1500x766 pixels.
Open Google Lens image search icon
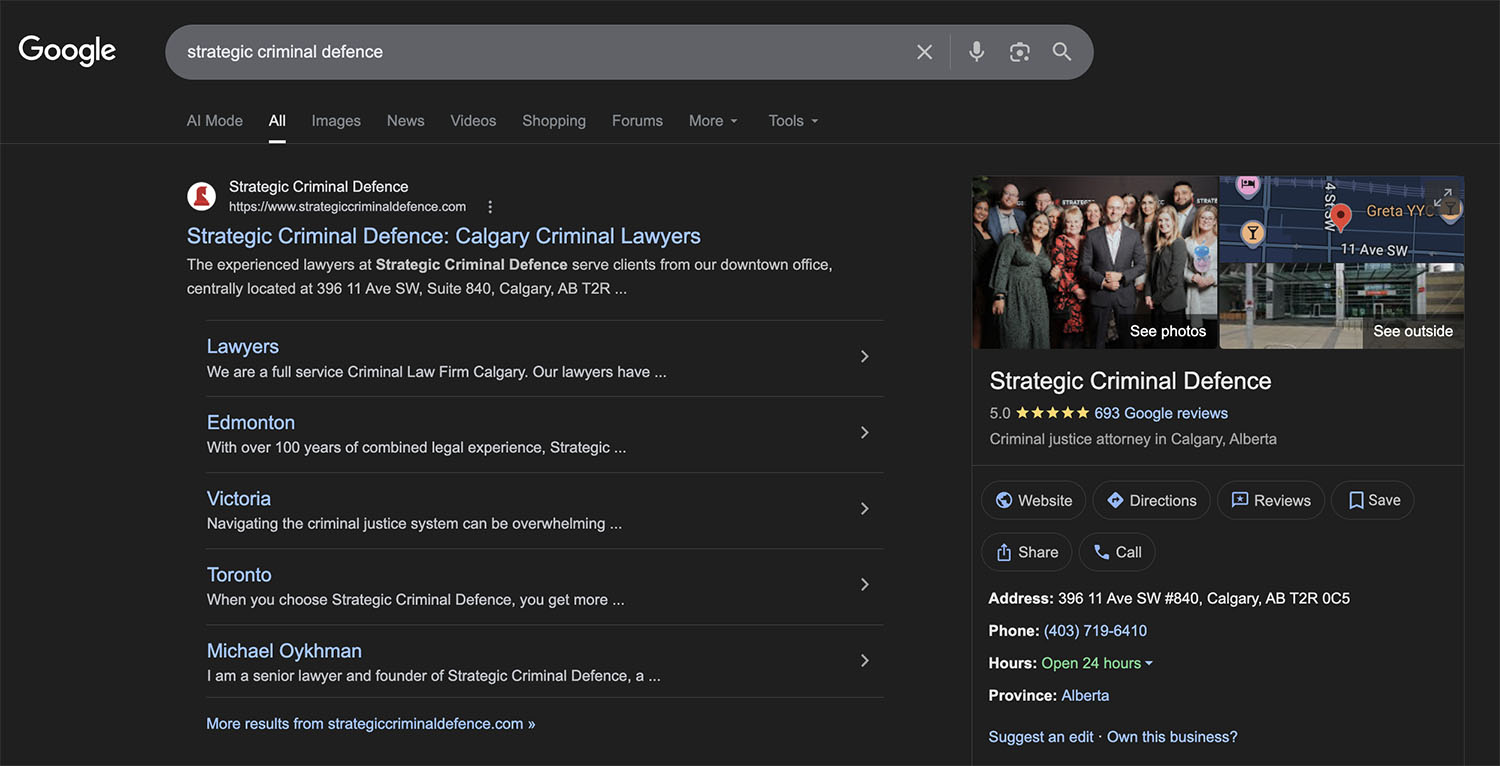point(1019,52)
